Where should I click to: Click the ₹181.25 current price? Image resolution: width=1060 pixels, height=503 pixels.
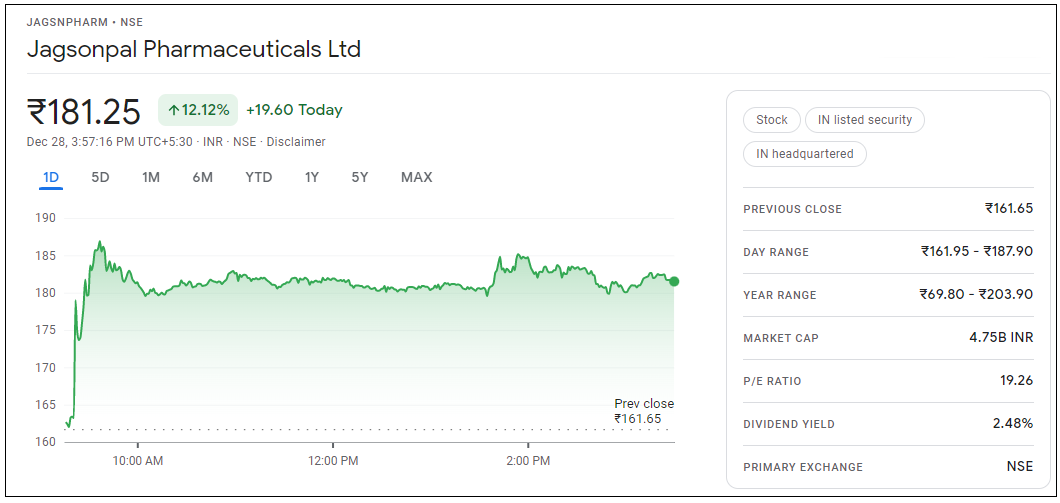84,112
